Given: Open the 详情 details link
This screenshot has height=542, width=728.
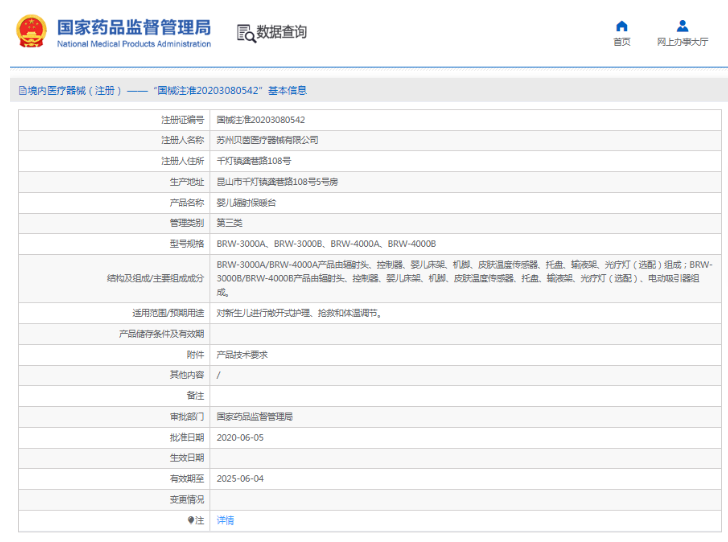Looking at the screenshot, I should 225,520.
